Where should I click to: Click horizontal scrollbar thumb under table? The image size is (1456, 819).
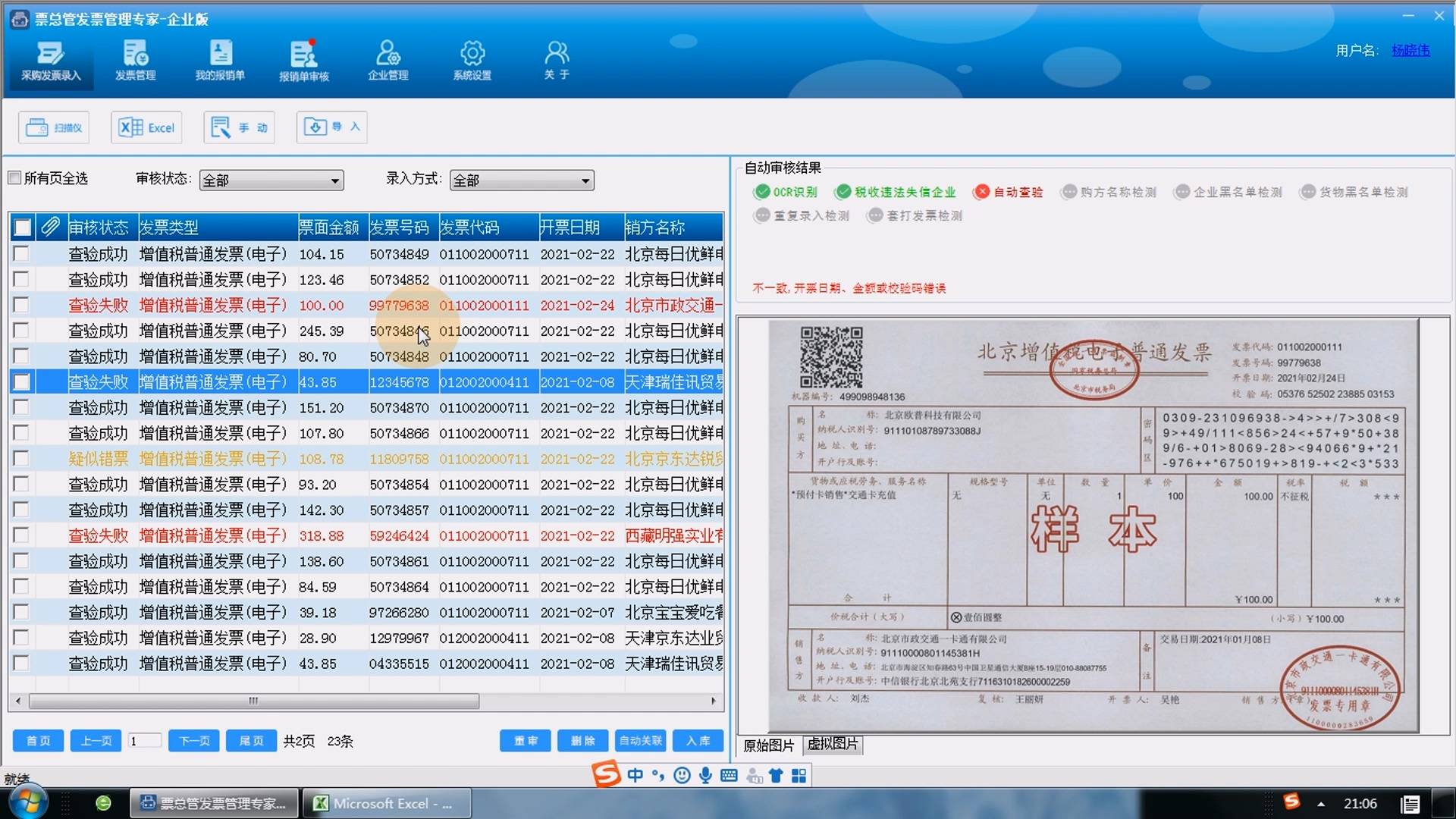(253, 701)
